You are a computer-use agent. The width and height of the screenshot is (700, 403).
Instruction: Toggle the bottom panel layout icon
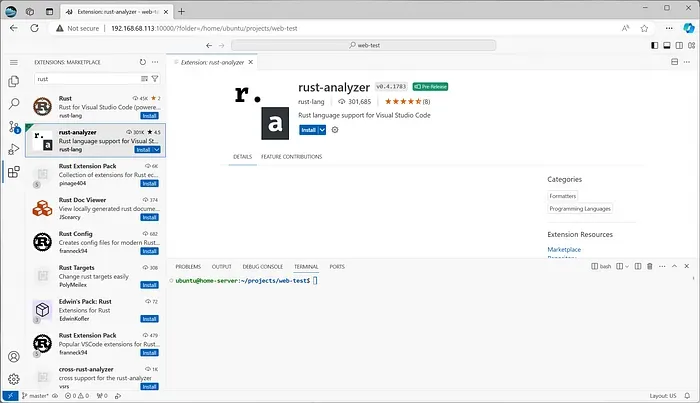(667, 46)
